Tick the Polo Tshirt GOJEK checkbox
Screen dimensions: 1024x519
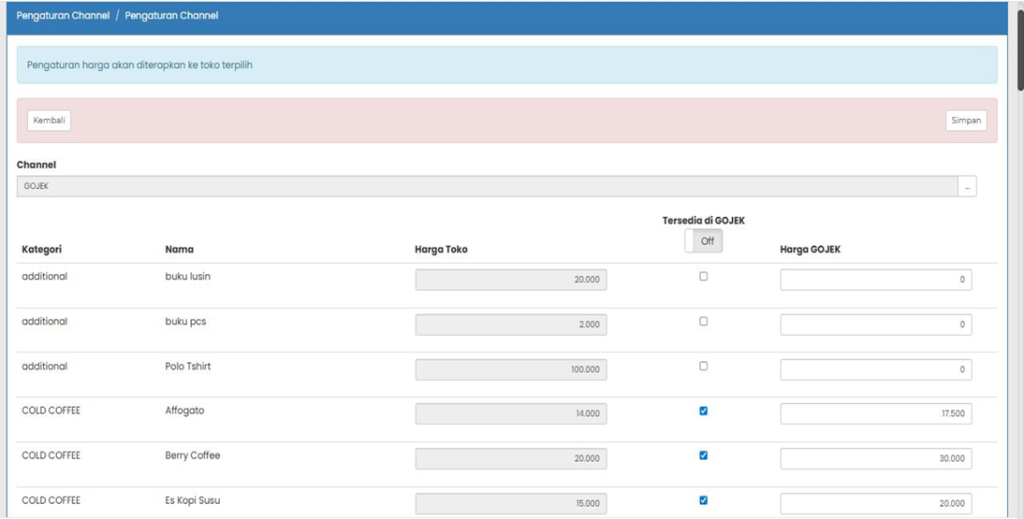point(703,366)
